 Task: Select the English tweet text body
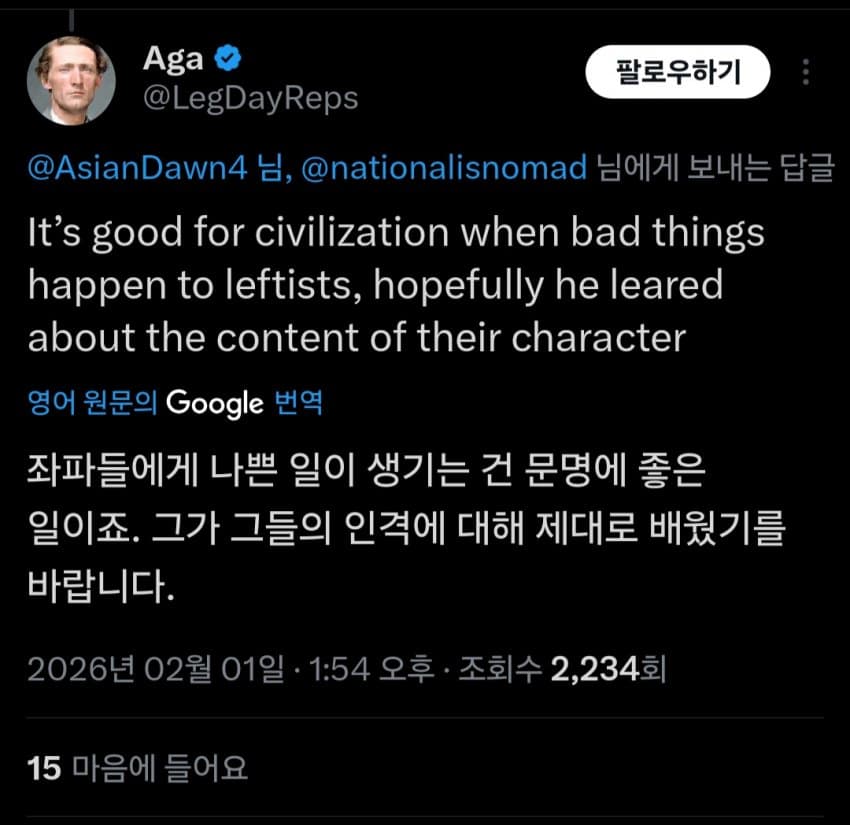pos(395,285)
